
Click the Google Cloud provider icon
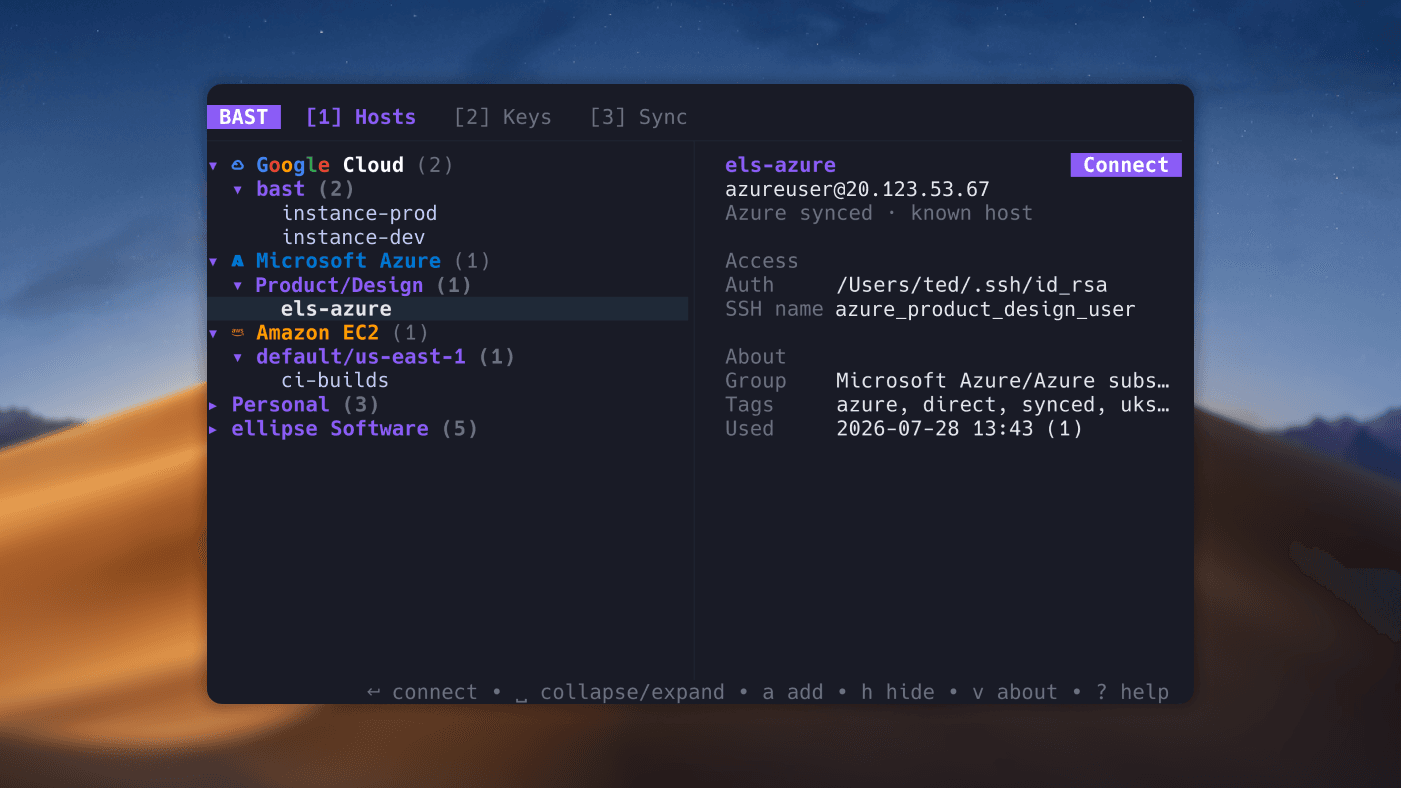238,165
